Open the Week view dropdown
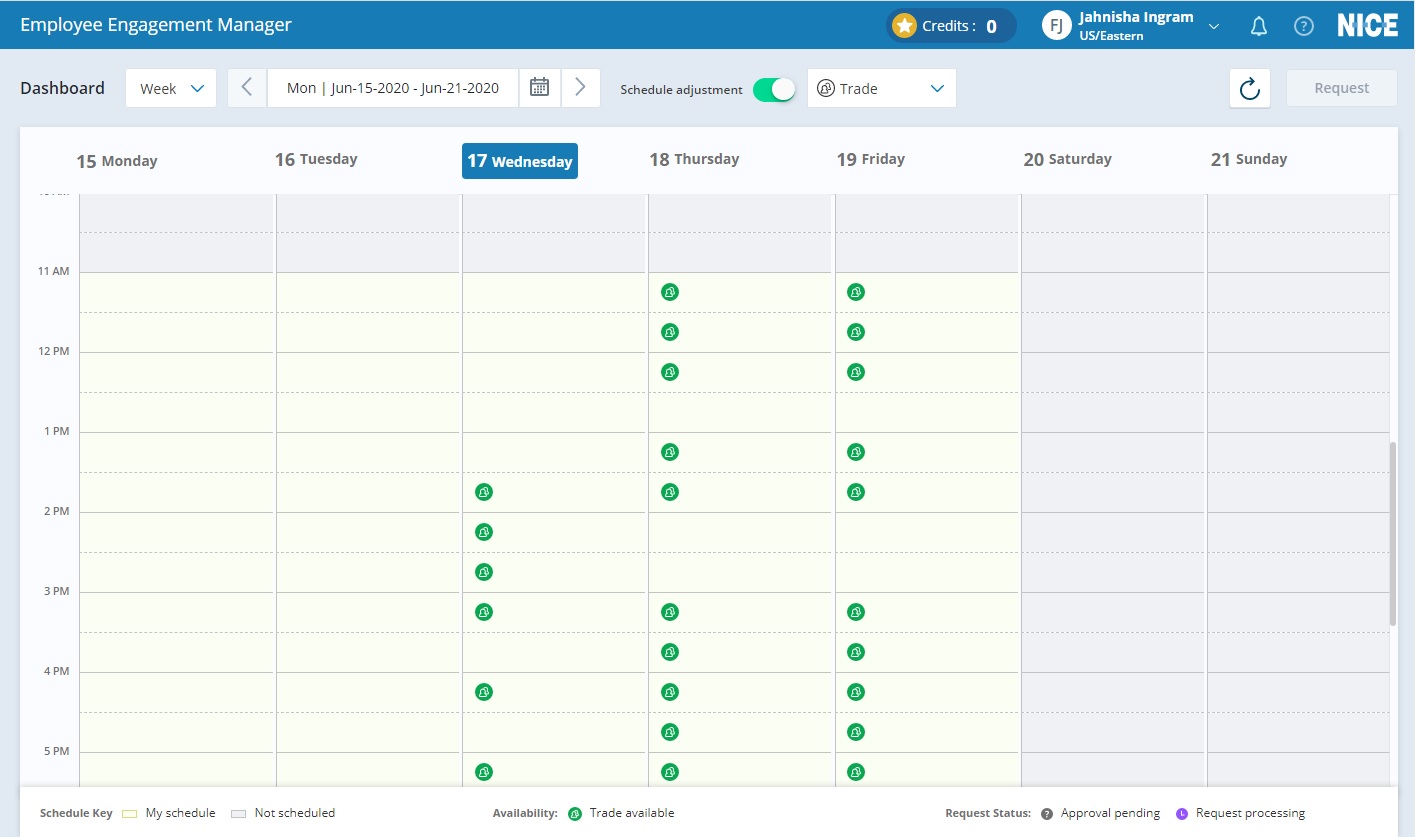This screenshot has height=837, width=1415. point(171,88)
